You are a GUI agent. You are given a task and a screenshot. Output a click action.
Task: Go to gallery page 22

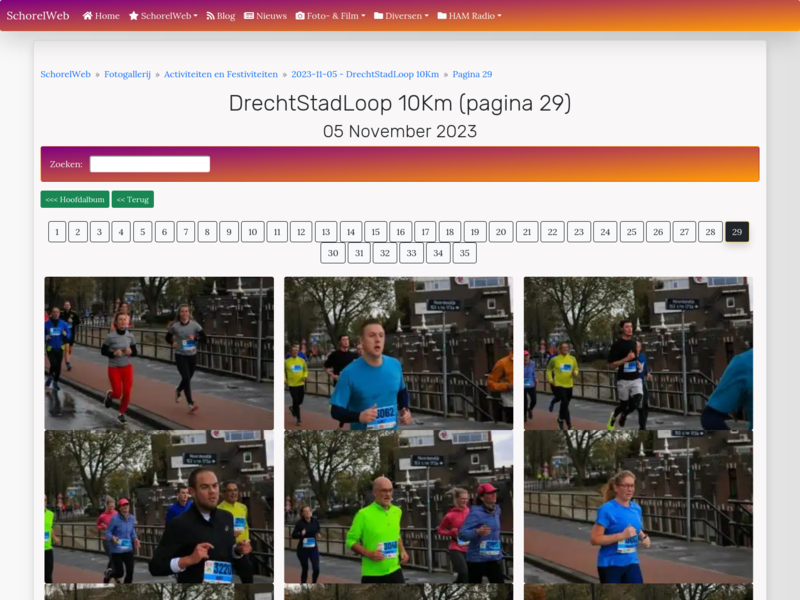[553, 232]
